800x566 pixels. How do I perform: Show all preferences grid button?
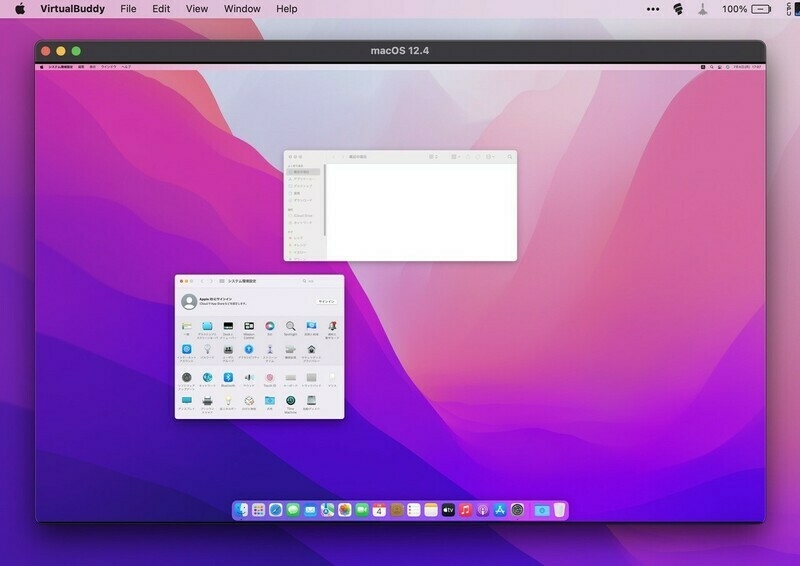(221, 282)
